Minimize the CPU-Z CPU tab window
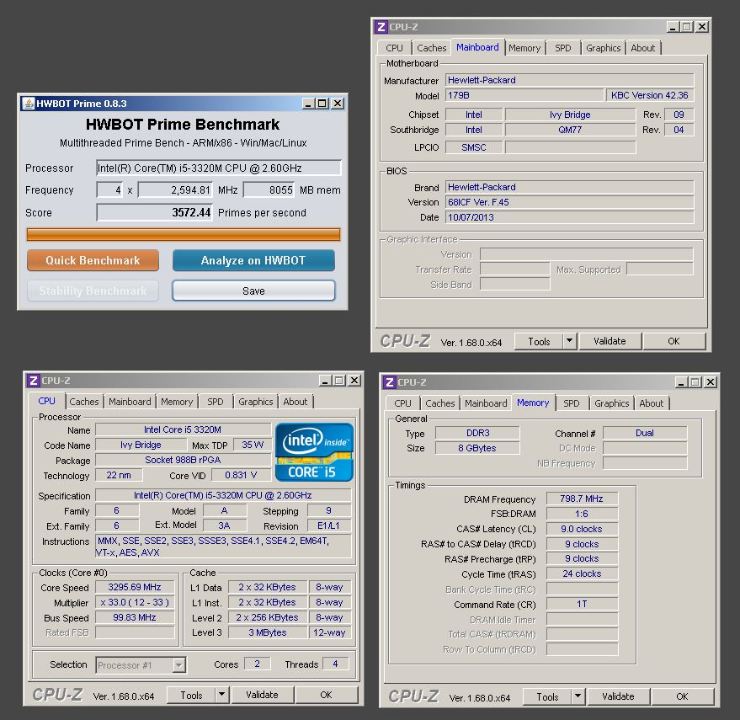Viewport: 740px width, 720px height. [324, 380]
